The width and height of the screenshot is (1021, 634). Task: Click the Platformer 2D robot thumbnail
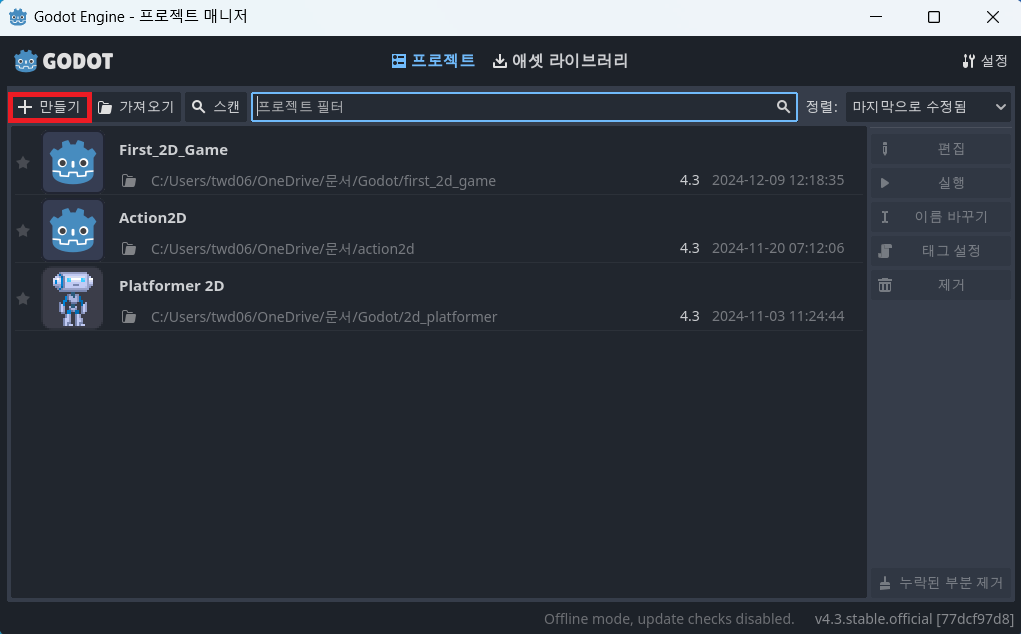pyautogui.click(x=73, y=297)
